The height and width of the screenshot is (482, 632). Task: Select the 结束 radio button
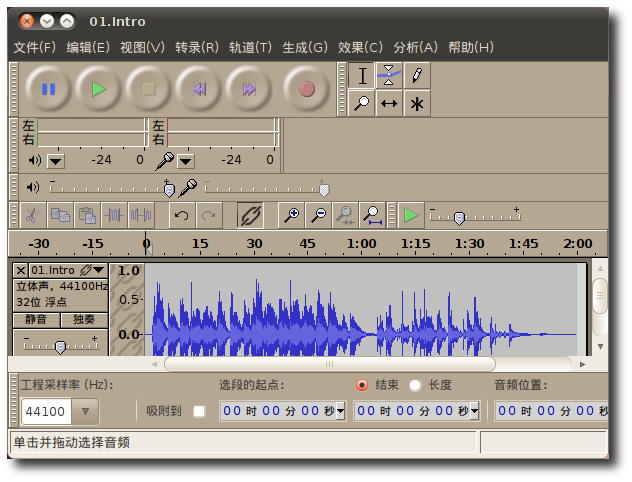coord(362,385)
